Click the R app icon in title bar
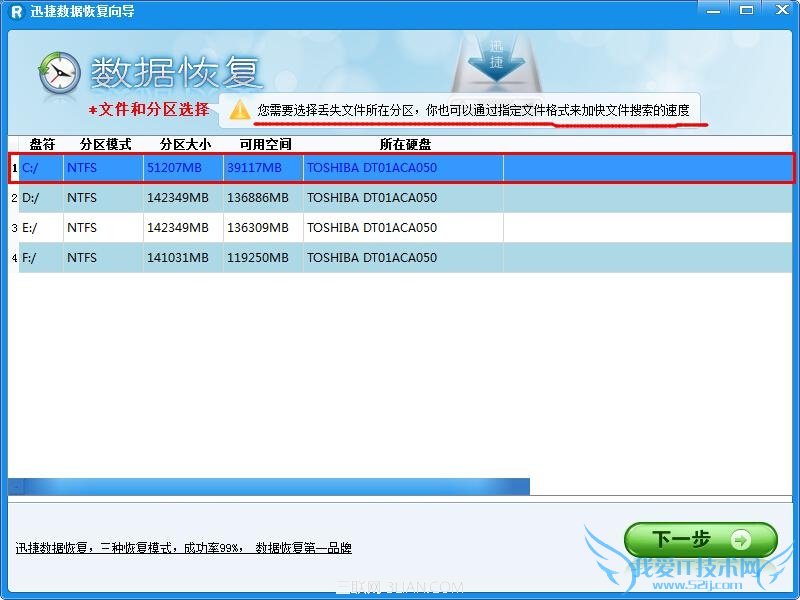 (x=16, y=11)
